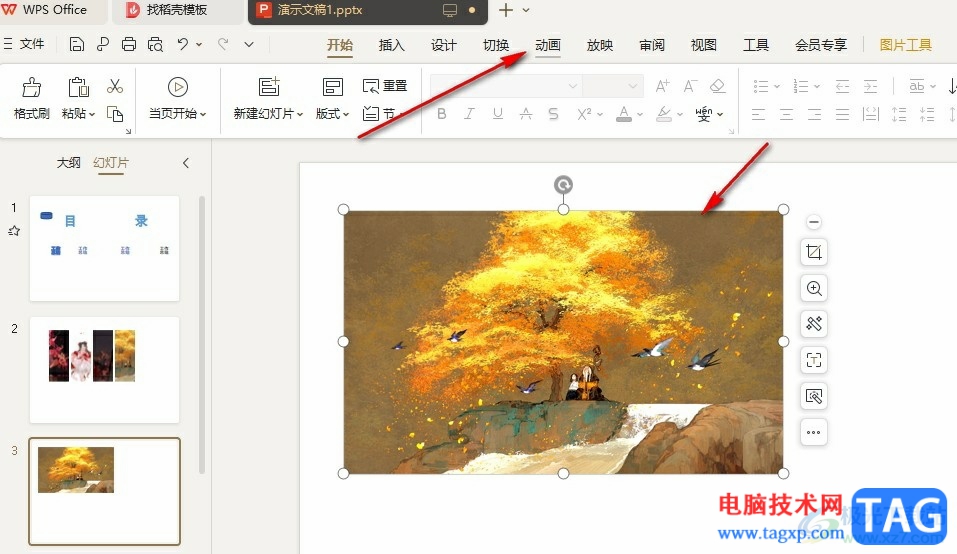Click the Save icon in quick access toolbar
The height and width of the screenshot is (554, 957).
point(76,45)
